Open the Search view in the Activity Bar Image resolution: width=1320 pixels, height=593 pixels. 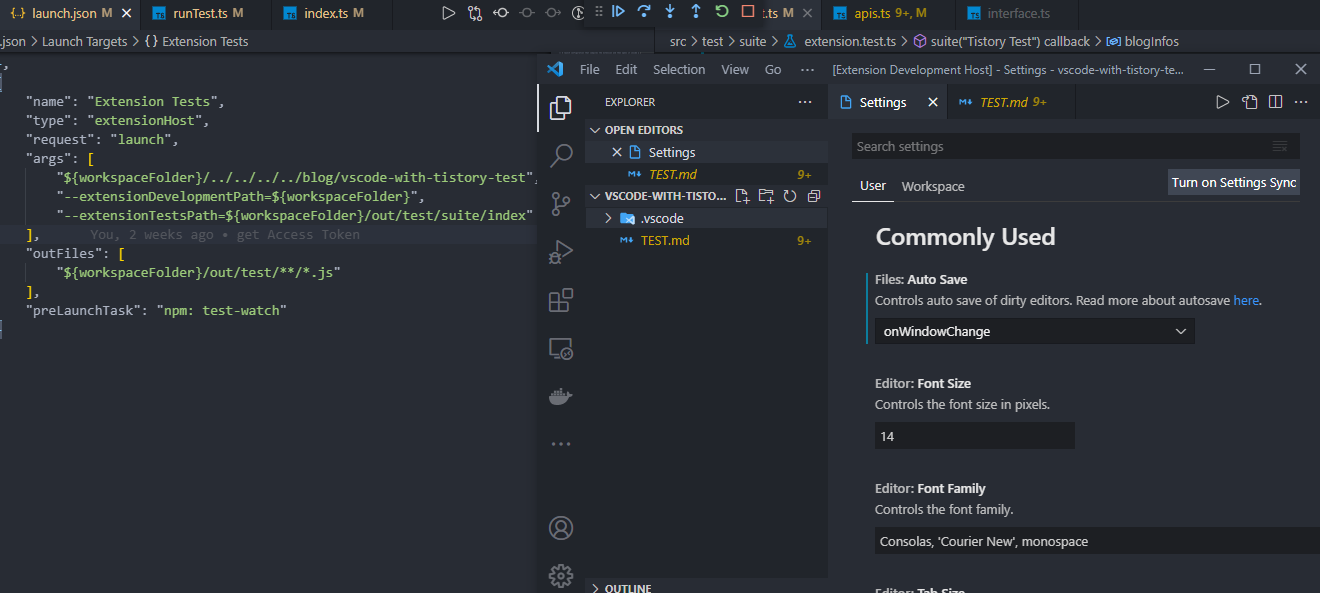click(x=561, y=154)
